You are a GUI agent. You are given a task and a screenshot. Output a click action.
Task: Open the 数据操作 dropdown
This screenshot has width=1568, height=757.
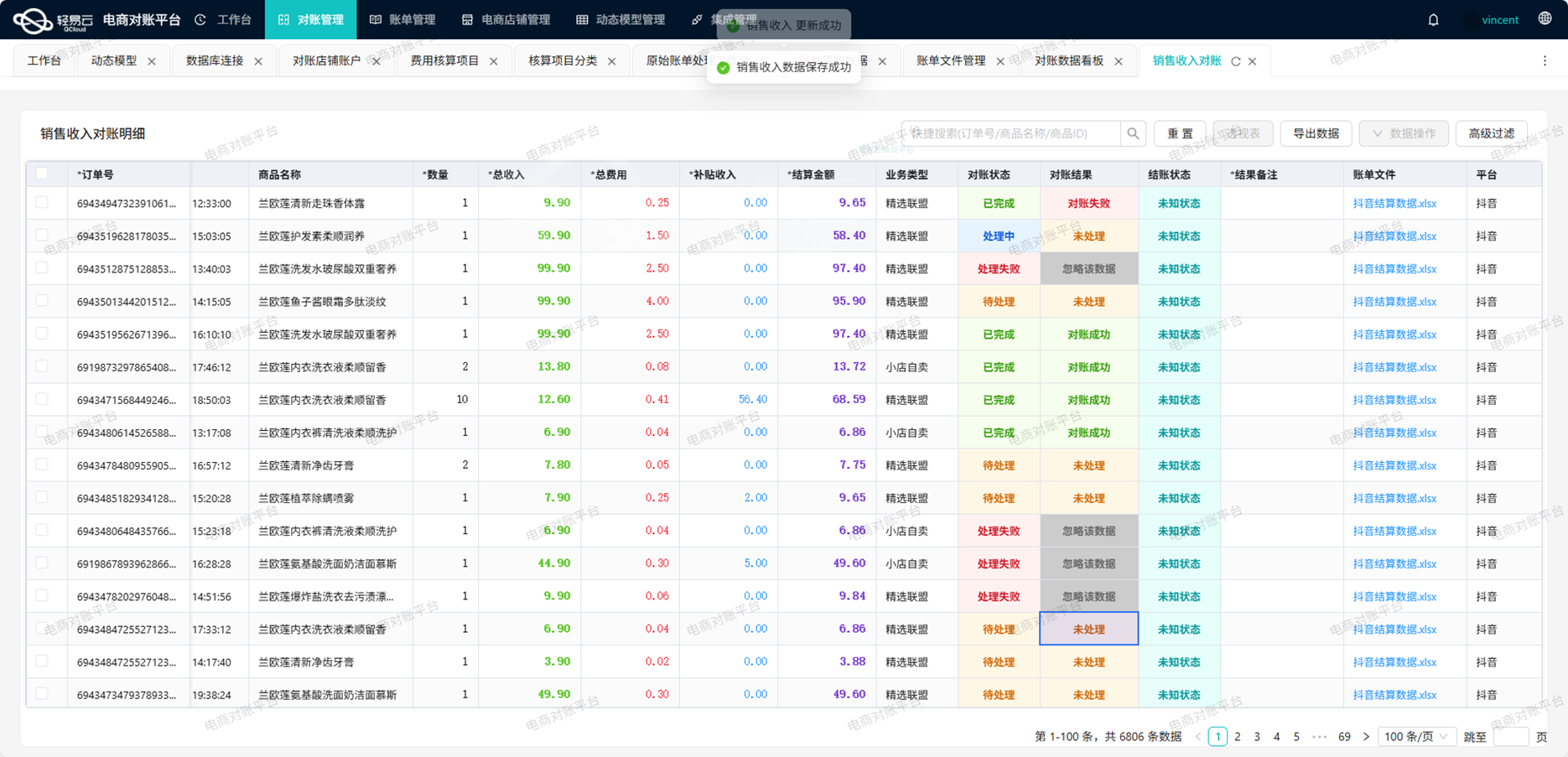pos(1404,133)
